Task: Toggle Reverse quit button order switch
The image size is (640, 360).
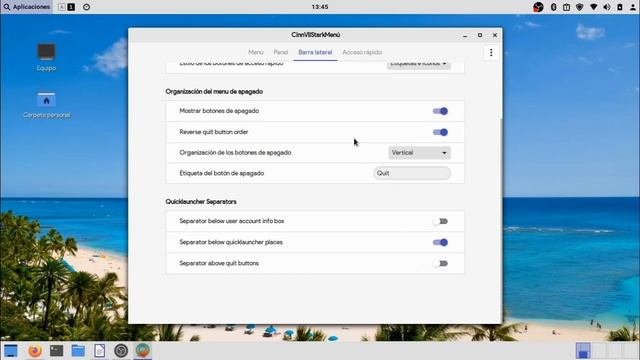Action: (x=440, y=132)
